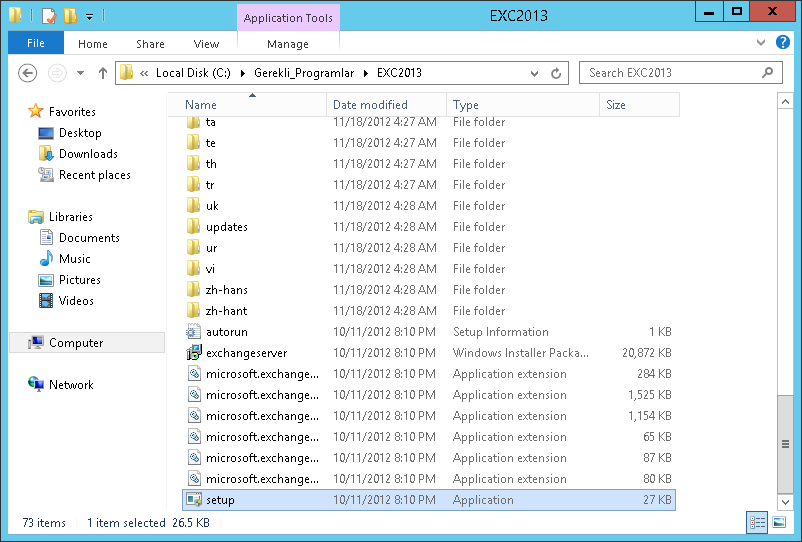Sort by Type column header
The width and height of the screenshot is (802, 542).
click(x=523, y=105)
